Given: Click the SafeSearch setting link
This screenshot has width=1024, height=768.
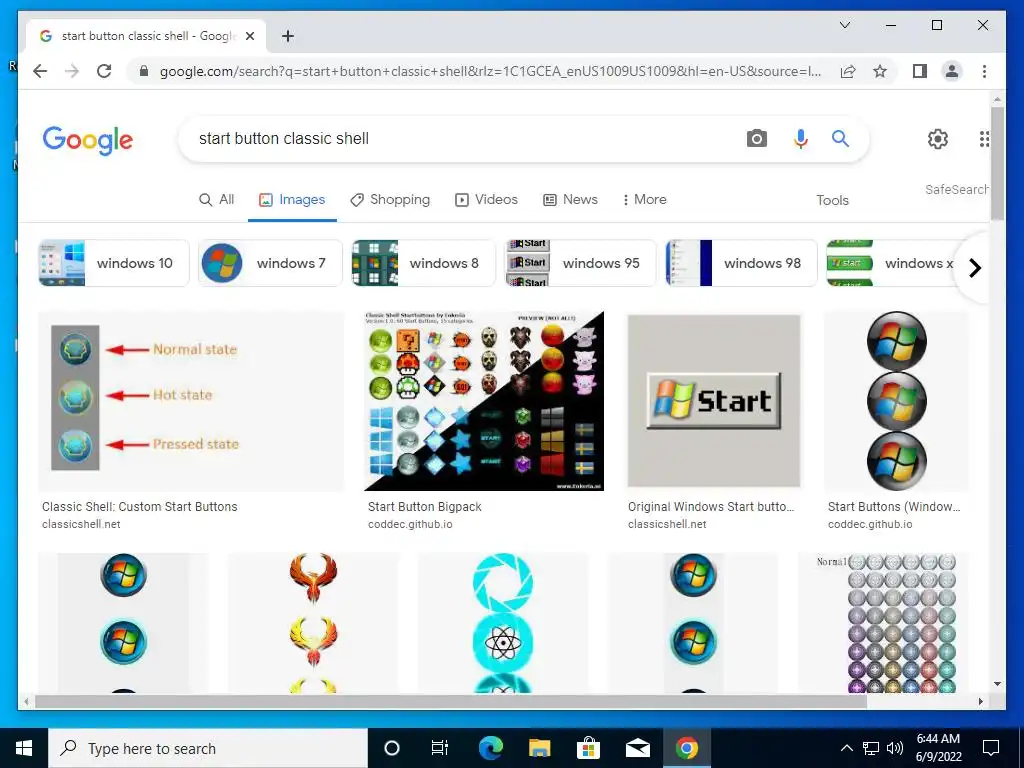Looking at the screenshot, I should click(957, 189).
